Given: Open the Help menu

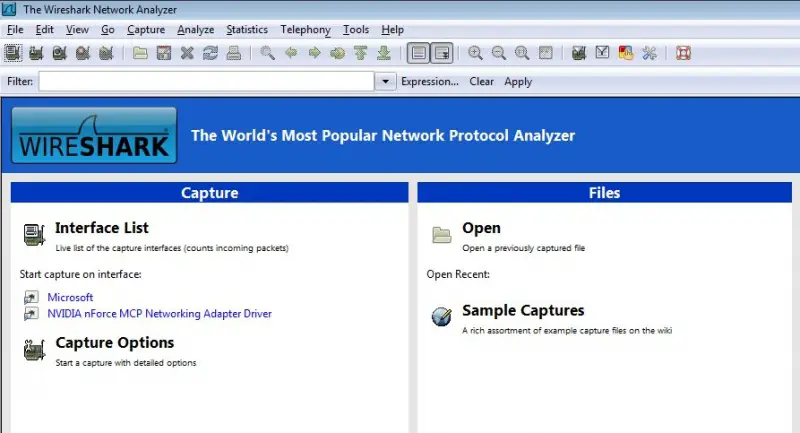Looking at the screenshot, I should tap(392, 30).
